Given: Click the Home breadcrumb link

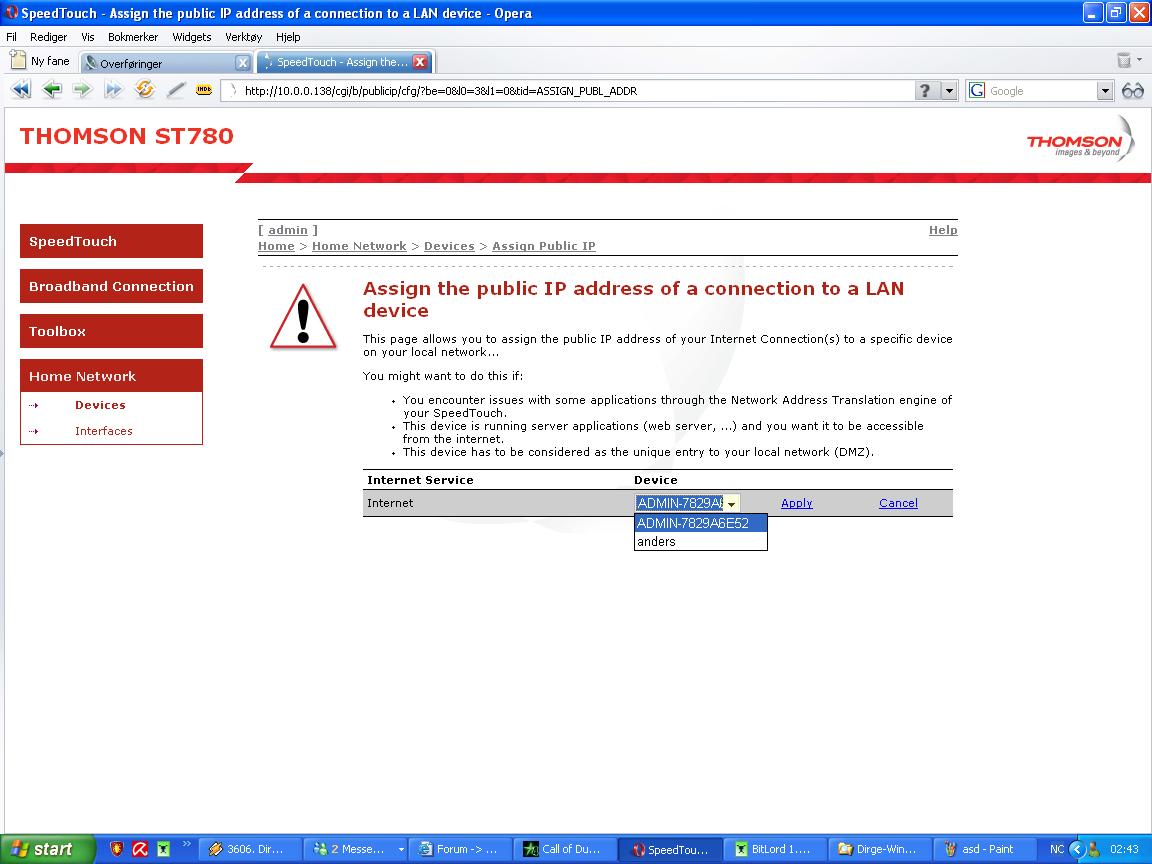Looking at the screenshot, I should coord(276,246).
